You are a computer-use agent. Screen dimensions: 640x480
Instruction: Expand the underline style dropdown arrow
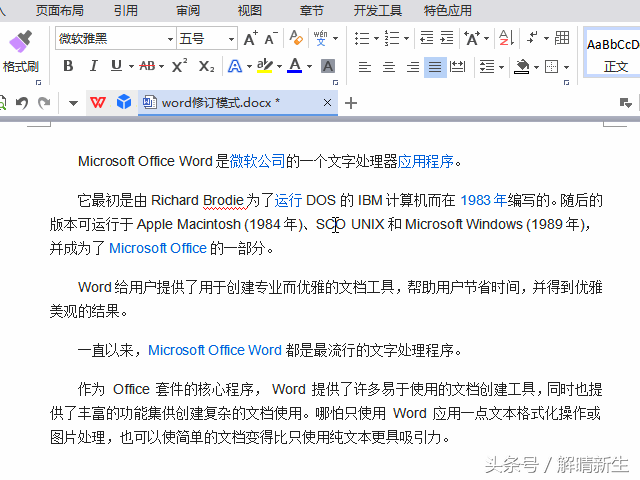point(131,67)
